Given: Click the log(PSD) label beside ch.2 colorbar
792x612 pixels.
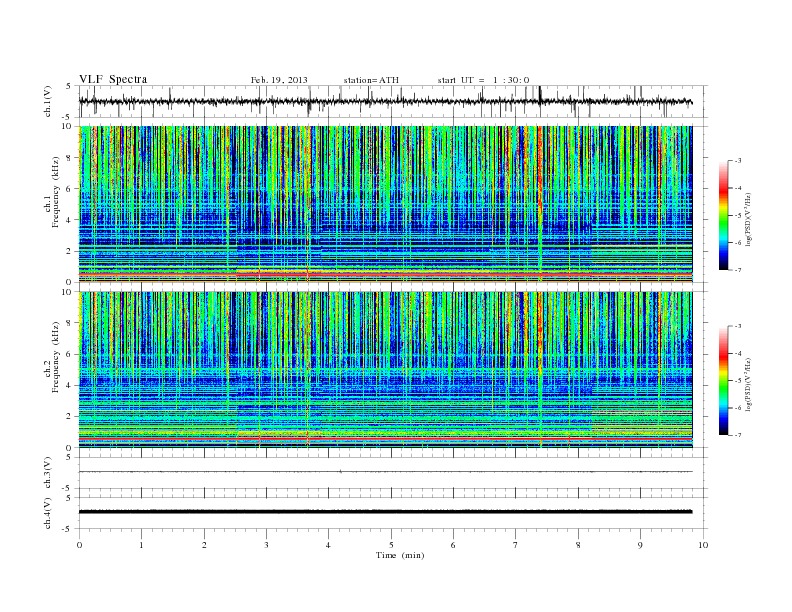Looking at the screenshot, I should point(748,384).
